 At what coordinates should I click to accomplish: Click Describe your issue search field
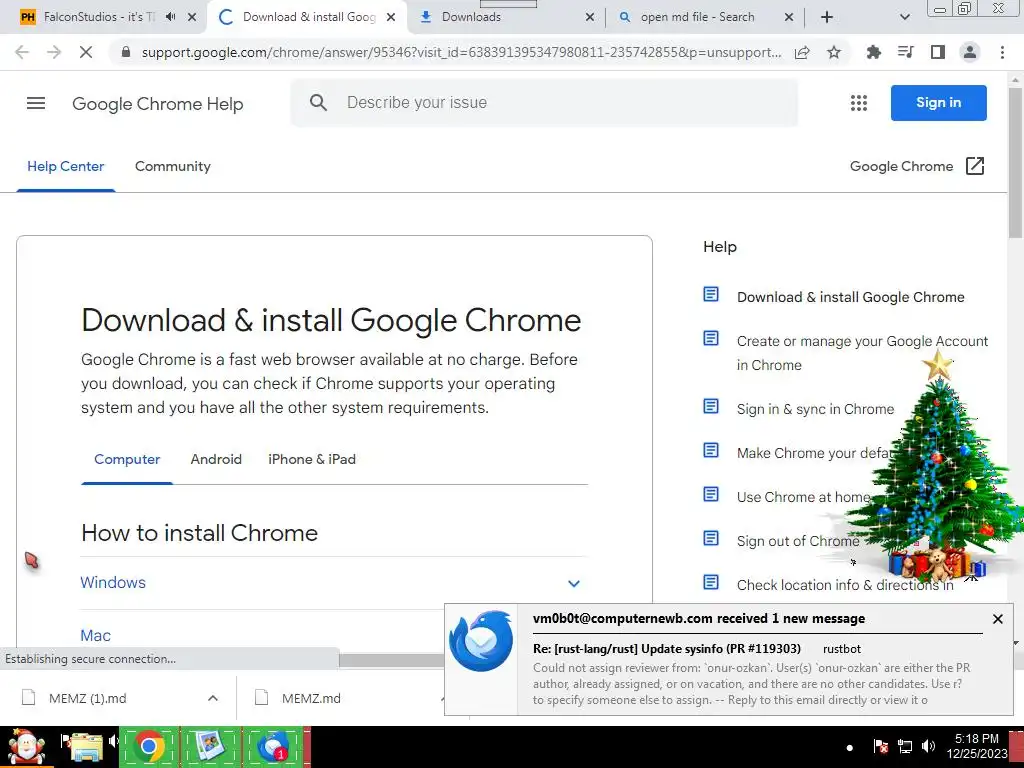coord(544,103)
